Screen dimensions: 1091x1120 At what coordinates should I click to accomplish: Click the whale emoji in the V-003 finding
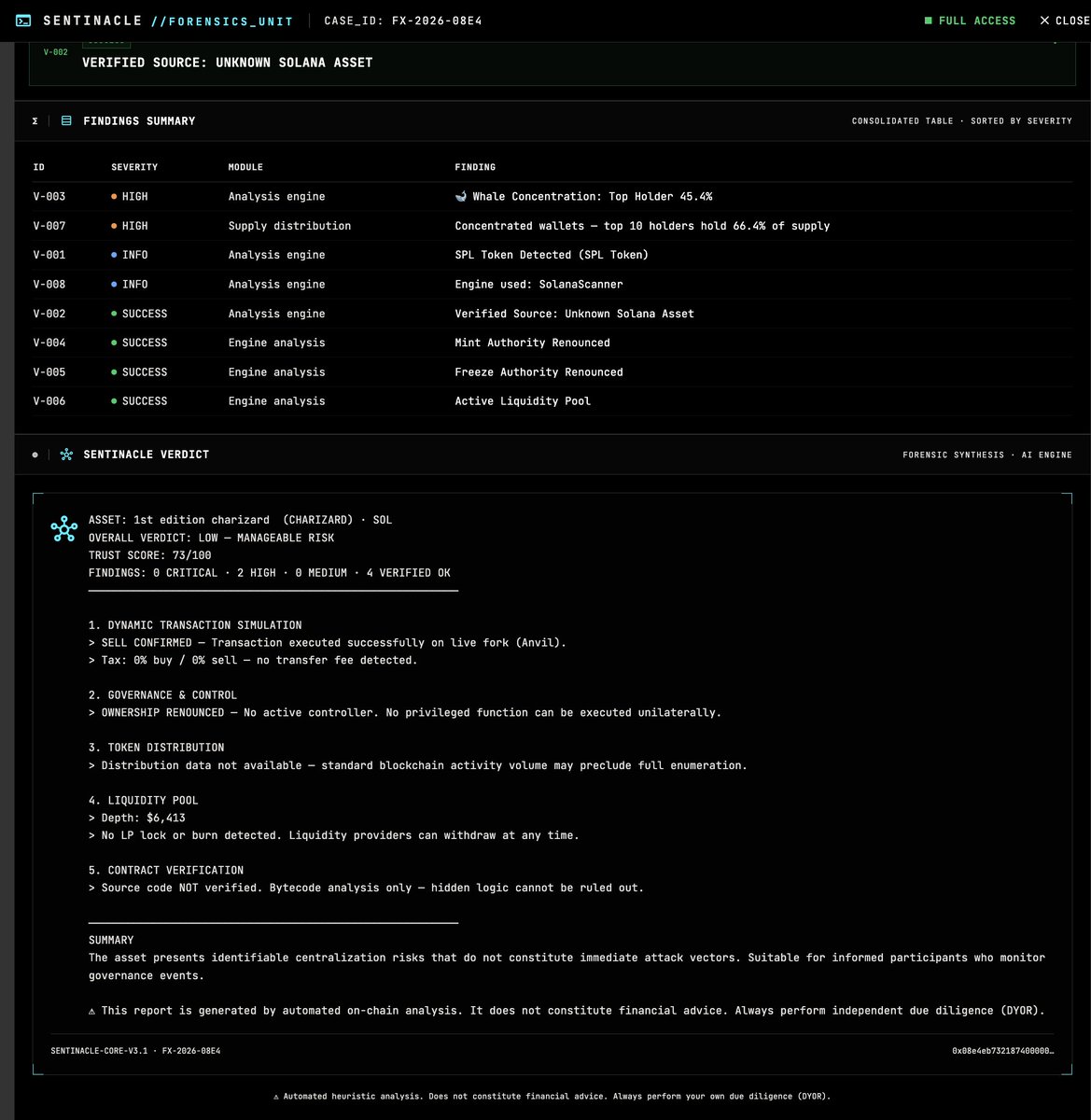click(461, 197)
